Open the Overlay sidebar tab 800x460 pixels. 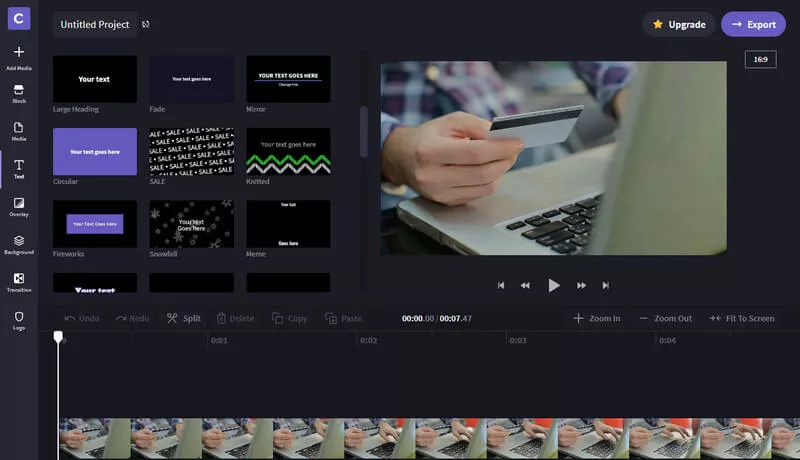[x=19, y=207]
